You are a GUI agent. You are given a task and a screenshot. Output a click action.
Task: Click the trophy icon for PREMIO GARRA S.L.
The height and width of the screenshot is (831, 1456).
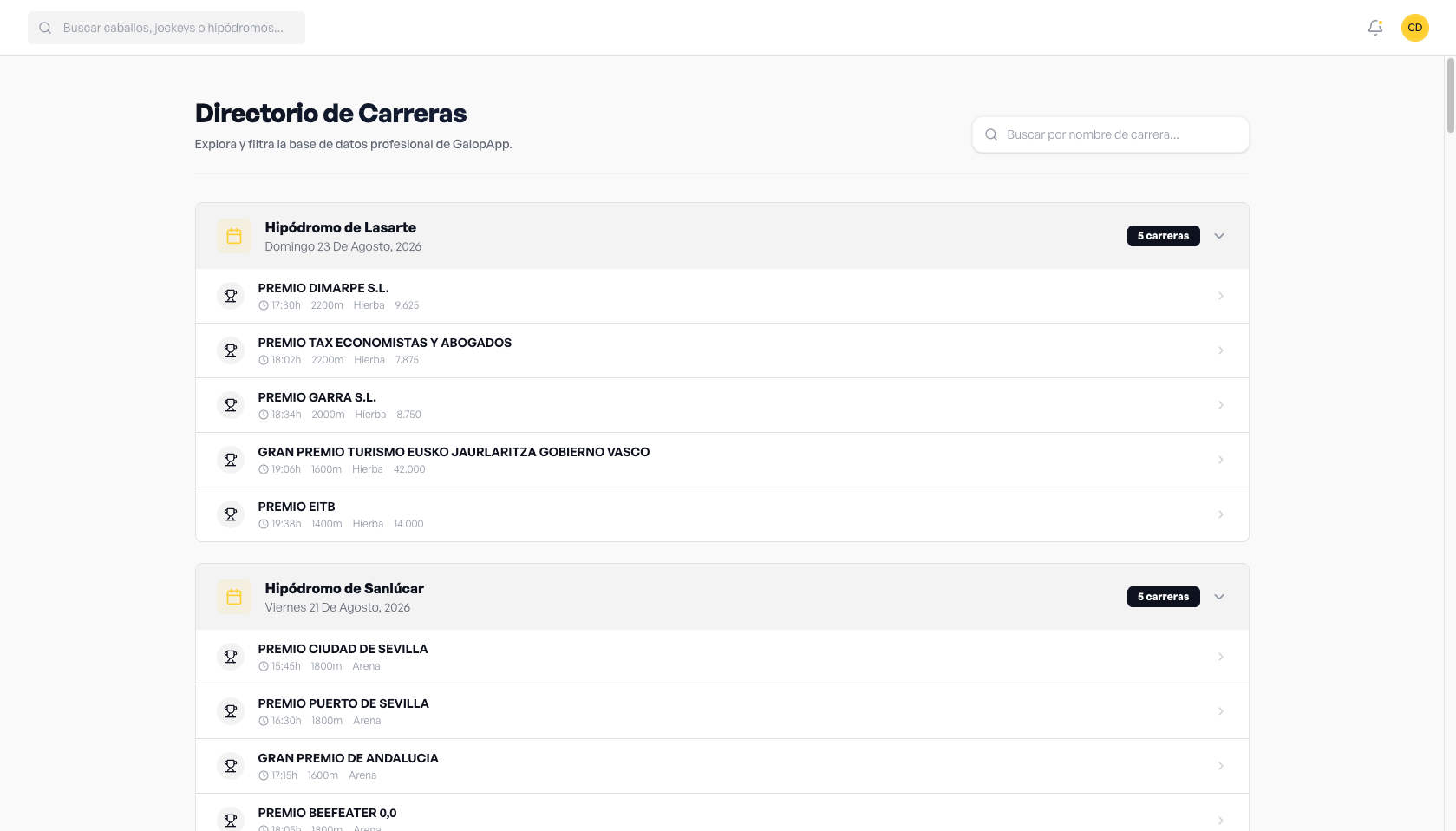(x=231, y=405)
